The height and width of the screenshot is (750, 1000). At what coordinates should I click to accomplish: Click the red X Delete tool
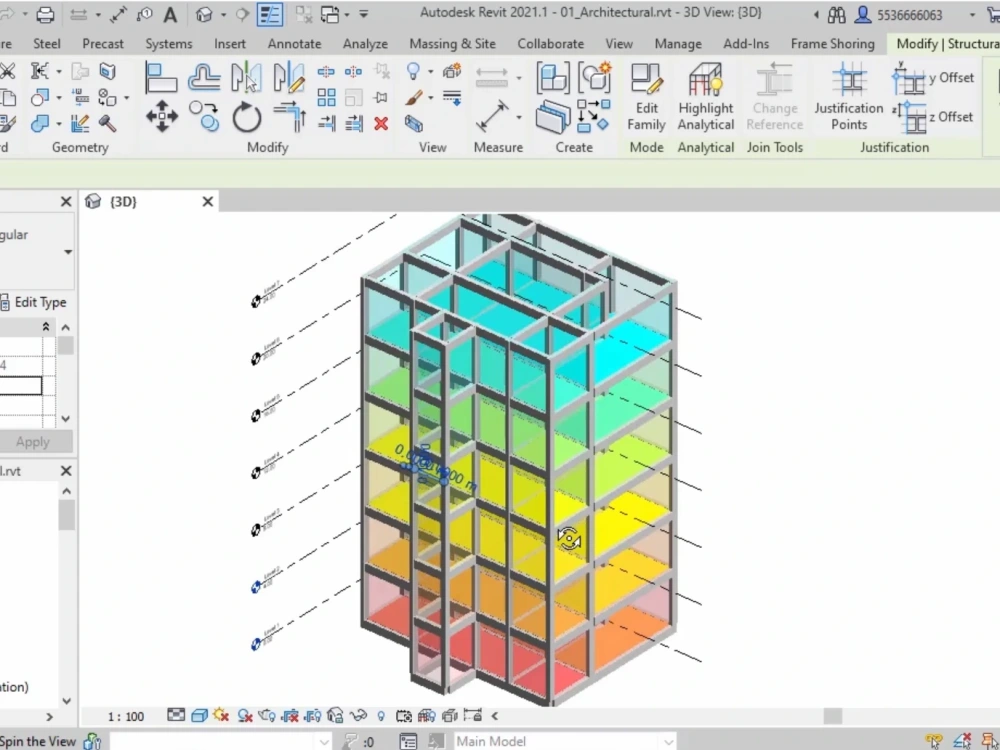[x=380, y=124]
